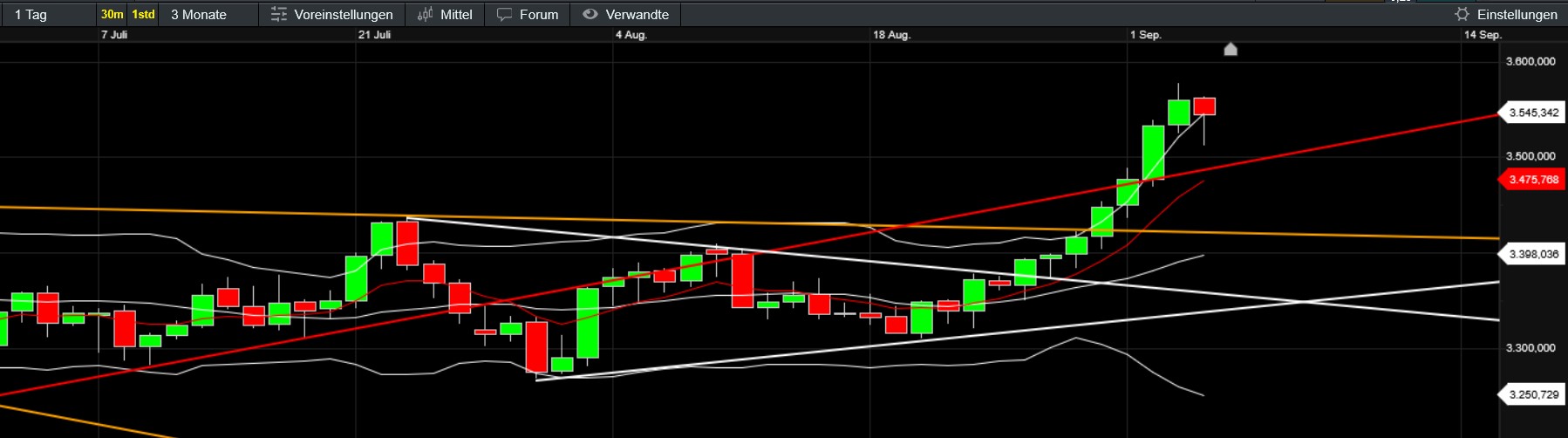This screenshot has height=438, width=1568.
Task: Select the 3.250,729 price label
Action: tap(1531, 394)
